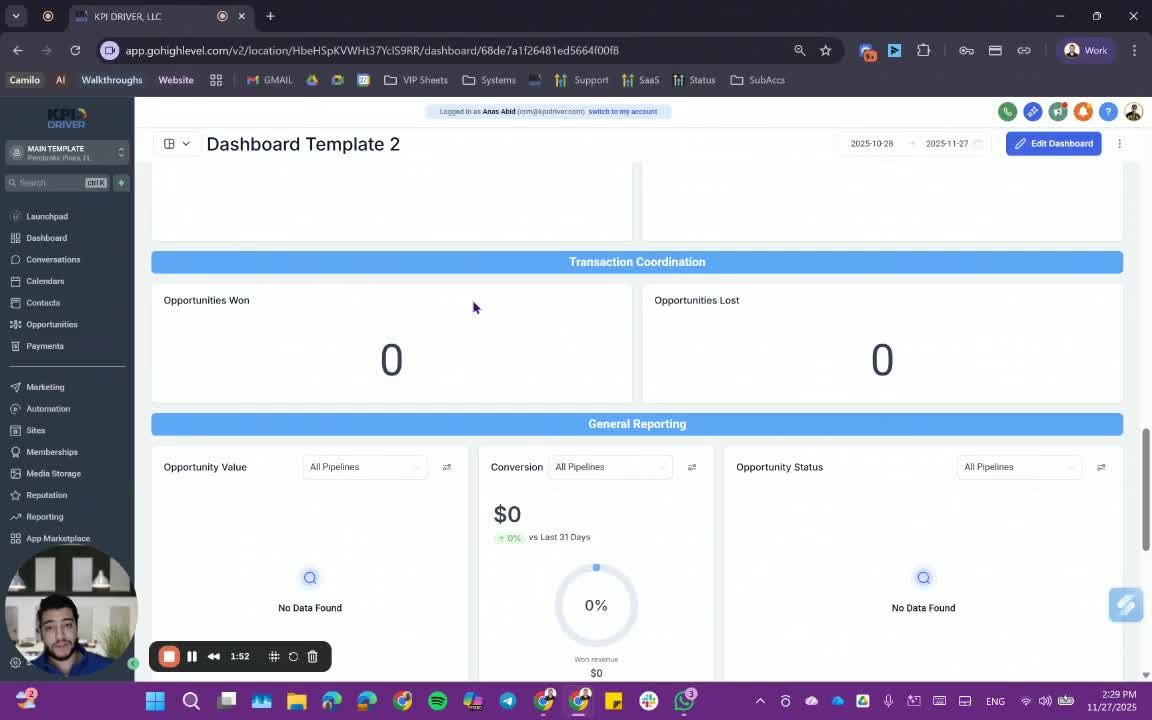This screenshot has width=1152, height=720.
Task: Click the blue magic-wand quick actions icon
Action: coord(1032,112)
